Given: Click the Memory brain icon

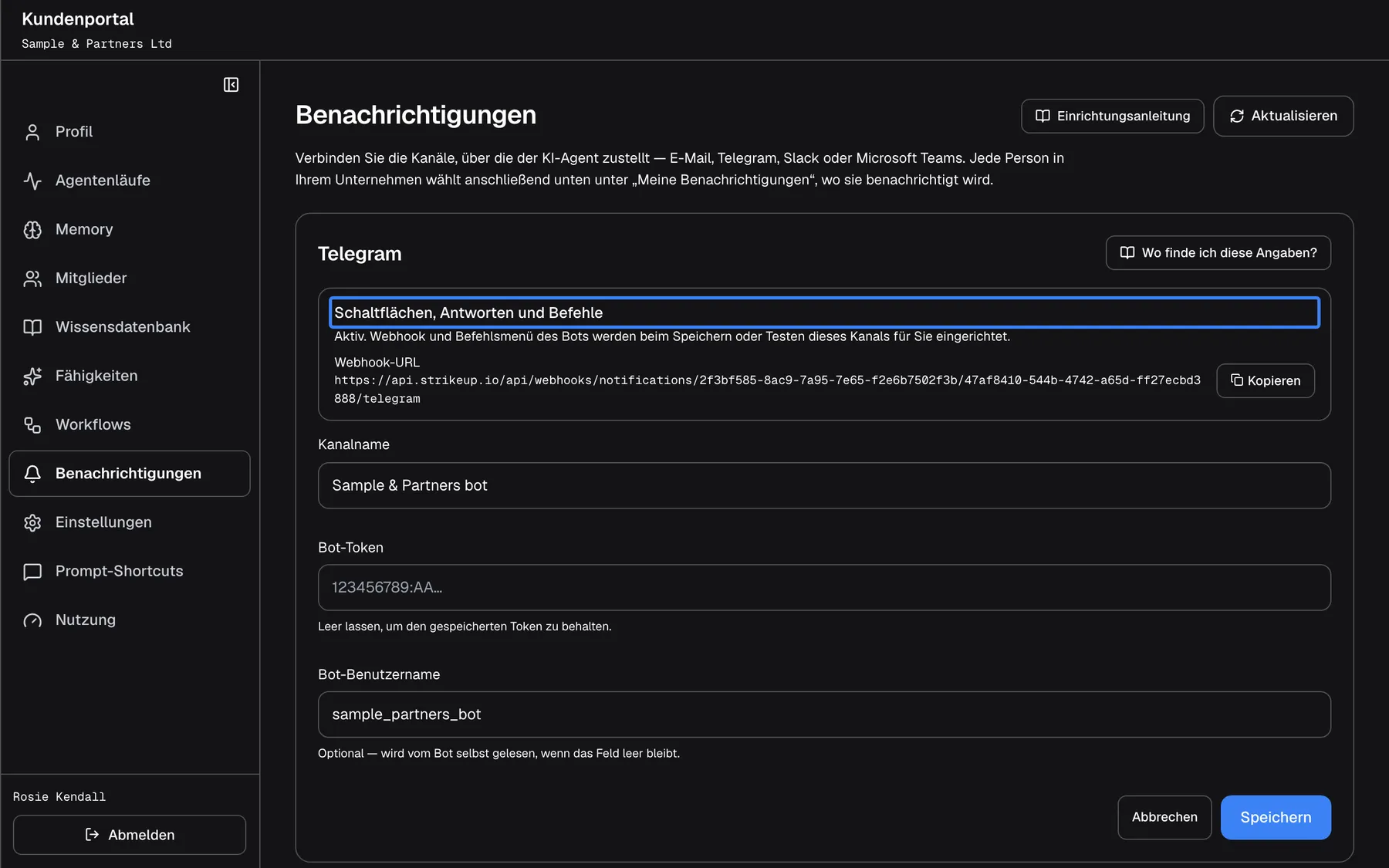Looking at the screenshot, I should coord(32,229).
